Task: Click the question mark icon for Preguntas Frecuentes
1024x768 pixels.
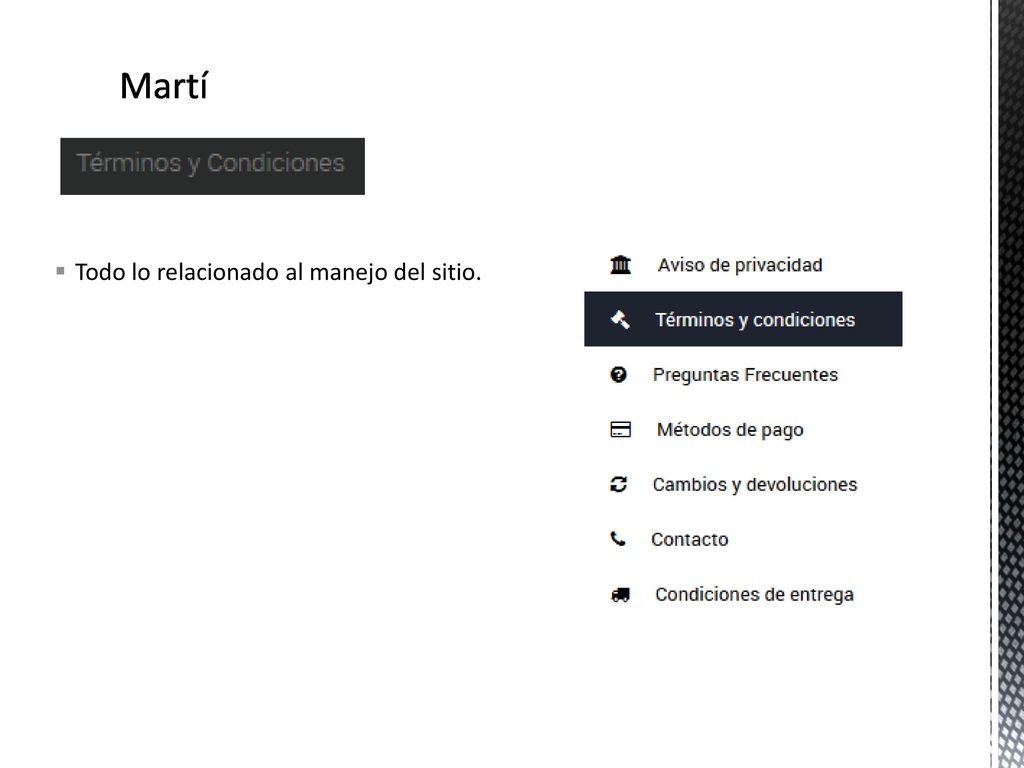Action: click(618, 374)
